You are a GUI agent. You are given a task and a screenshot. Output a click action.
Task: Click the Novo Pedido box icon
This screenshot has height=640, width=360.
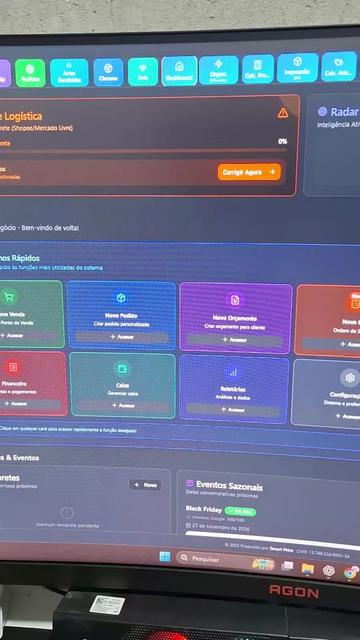120,298
